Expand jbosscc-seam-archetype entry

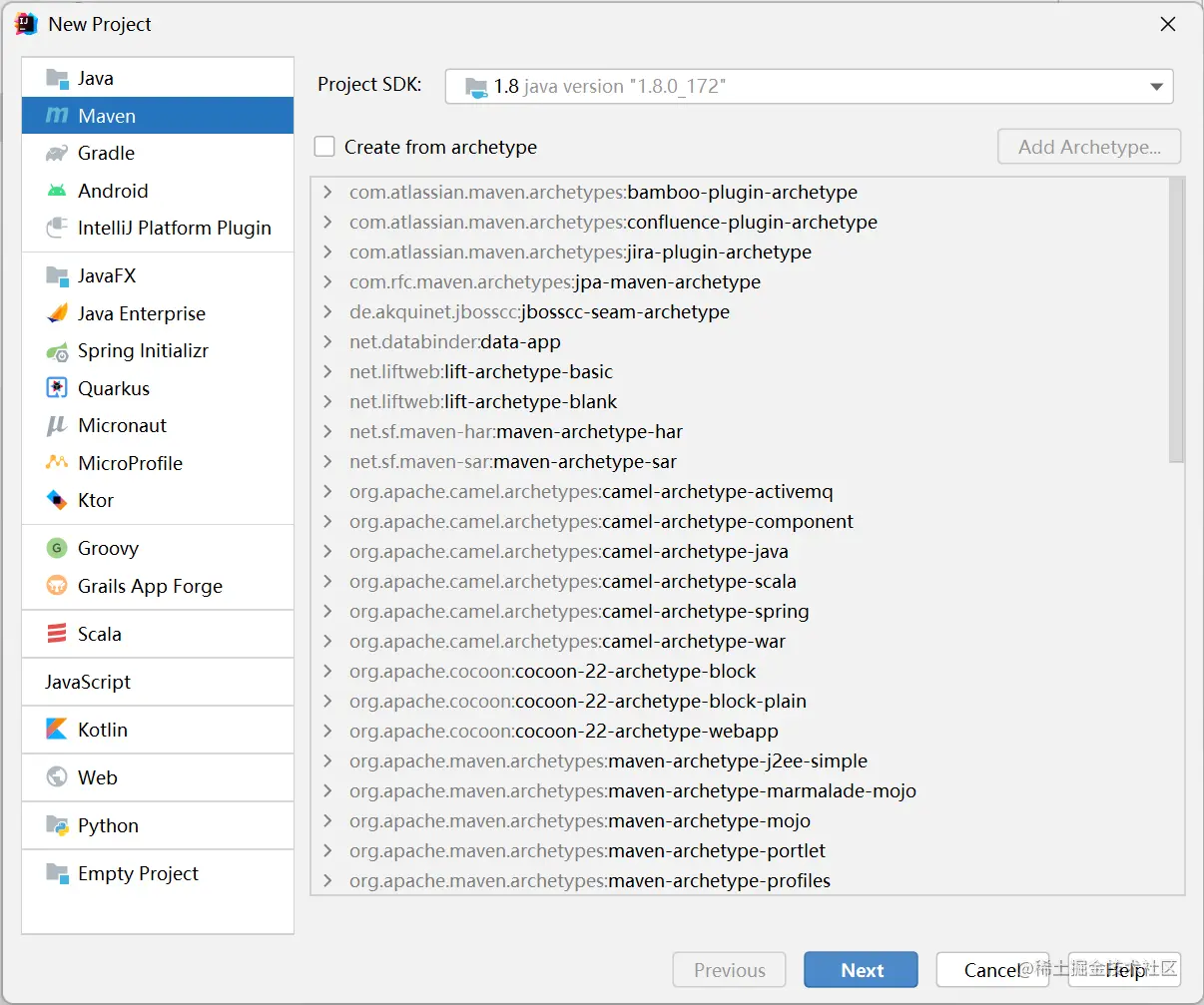pos(327,311)
